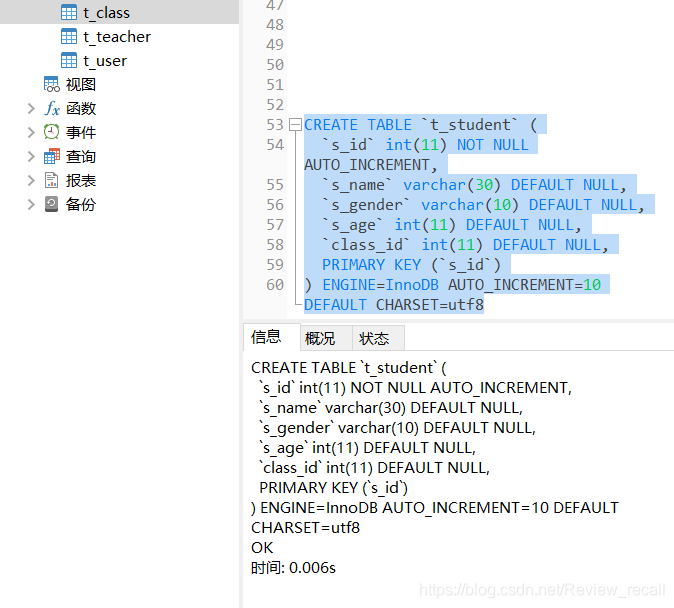The image size is (674, 608).
Task: Select the 备份 tree item label
Action: pos(81,204)
